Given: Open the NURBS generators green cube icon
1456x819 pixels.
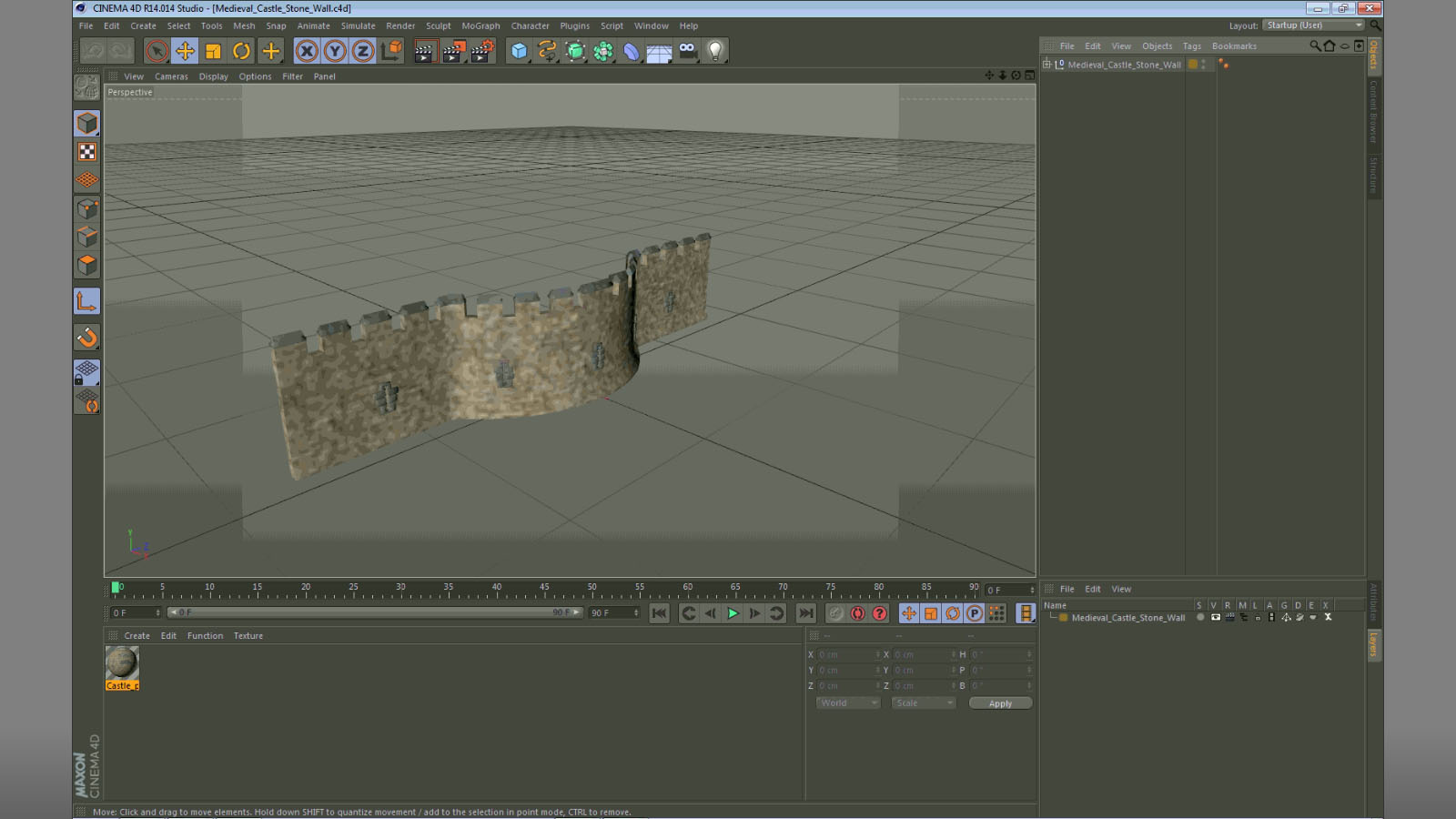Looking at the screenshot, I should coord(575,51).
